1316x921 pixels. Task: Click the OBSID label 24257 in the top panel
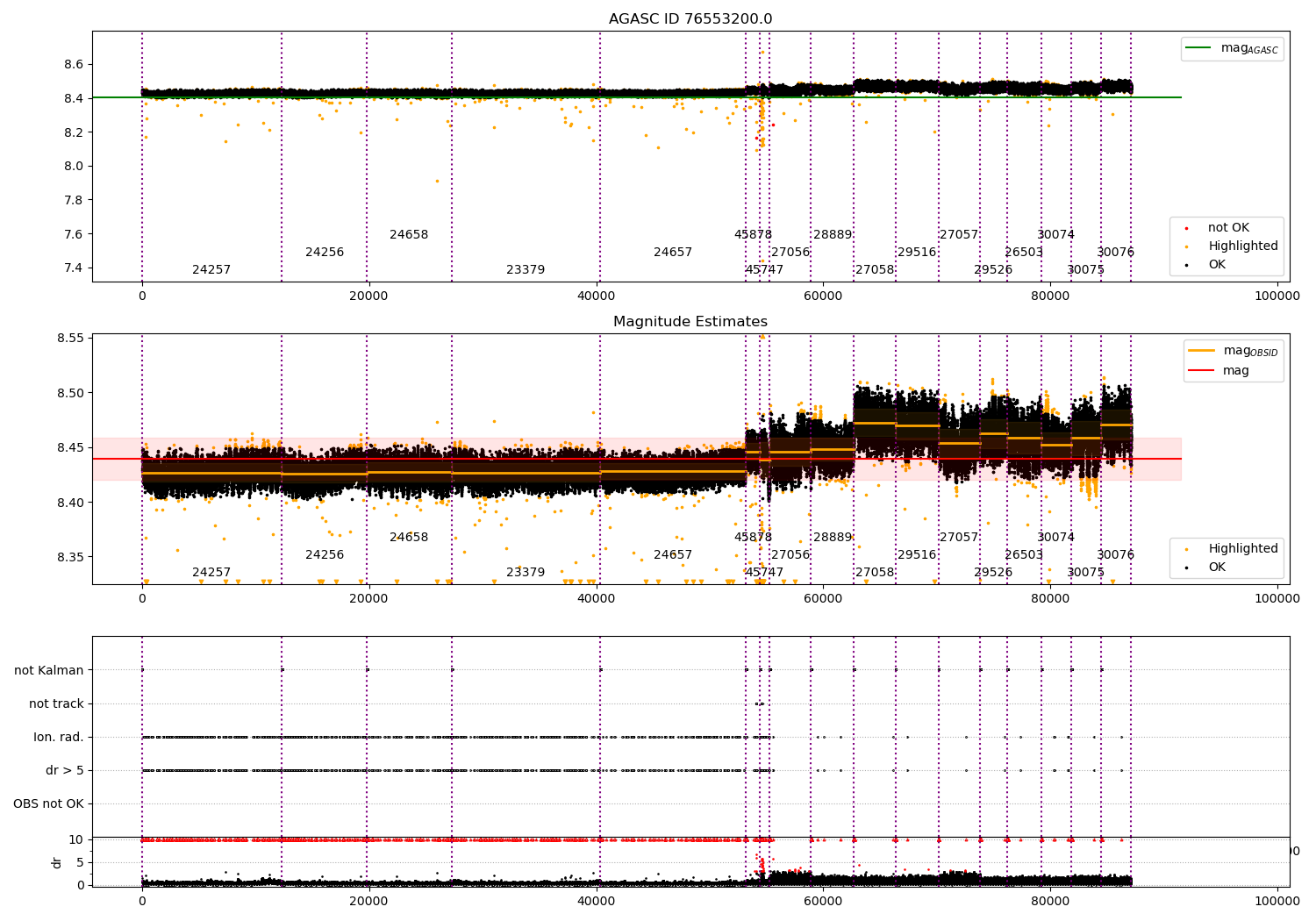pos(211,270)
